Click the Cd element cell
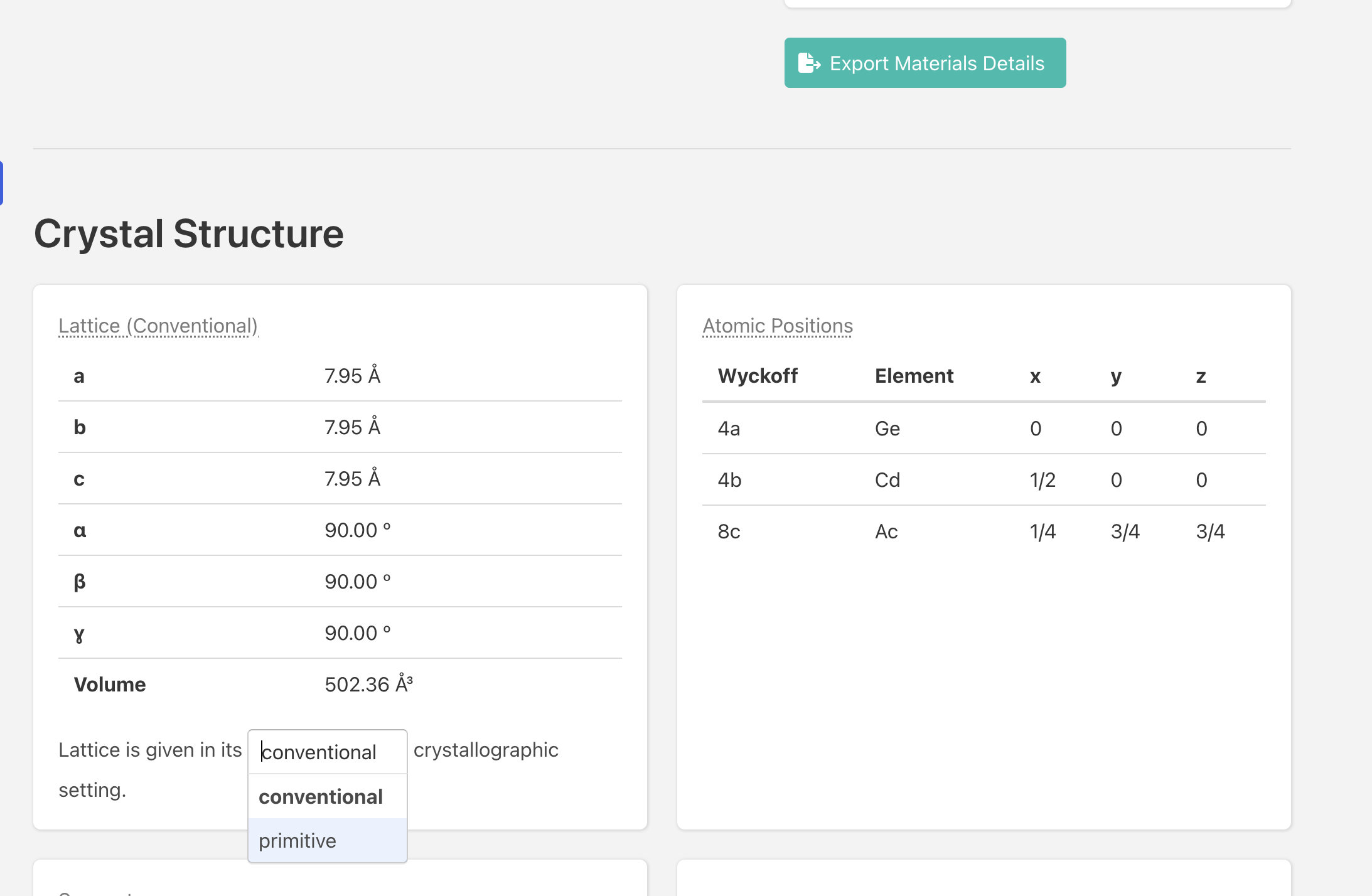The height and width of the screenshot is (896, 1372). 887,480
